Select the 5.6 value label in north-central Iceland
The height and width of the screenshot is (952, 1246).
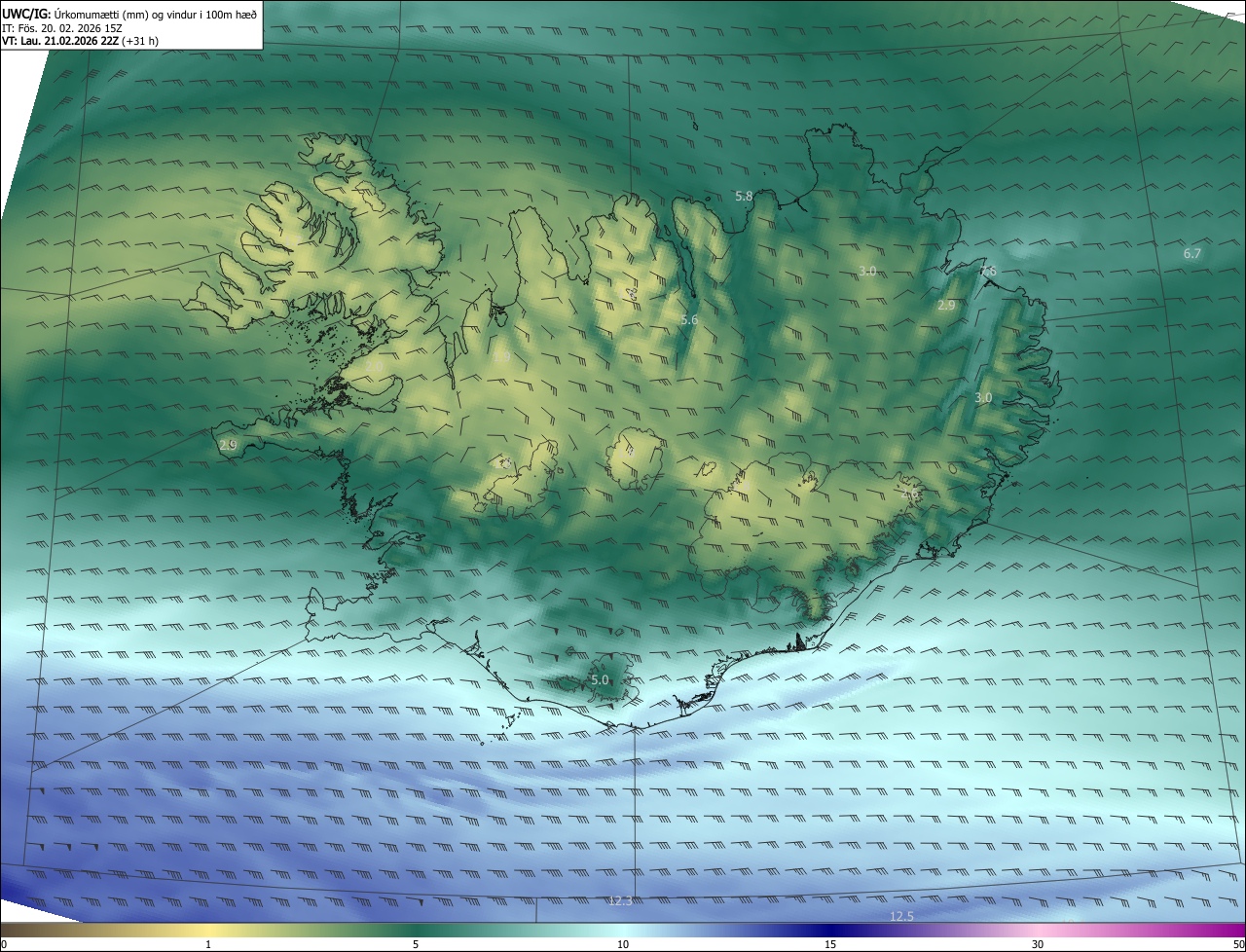(689, 320)
